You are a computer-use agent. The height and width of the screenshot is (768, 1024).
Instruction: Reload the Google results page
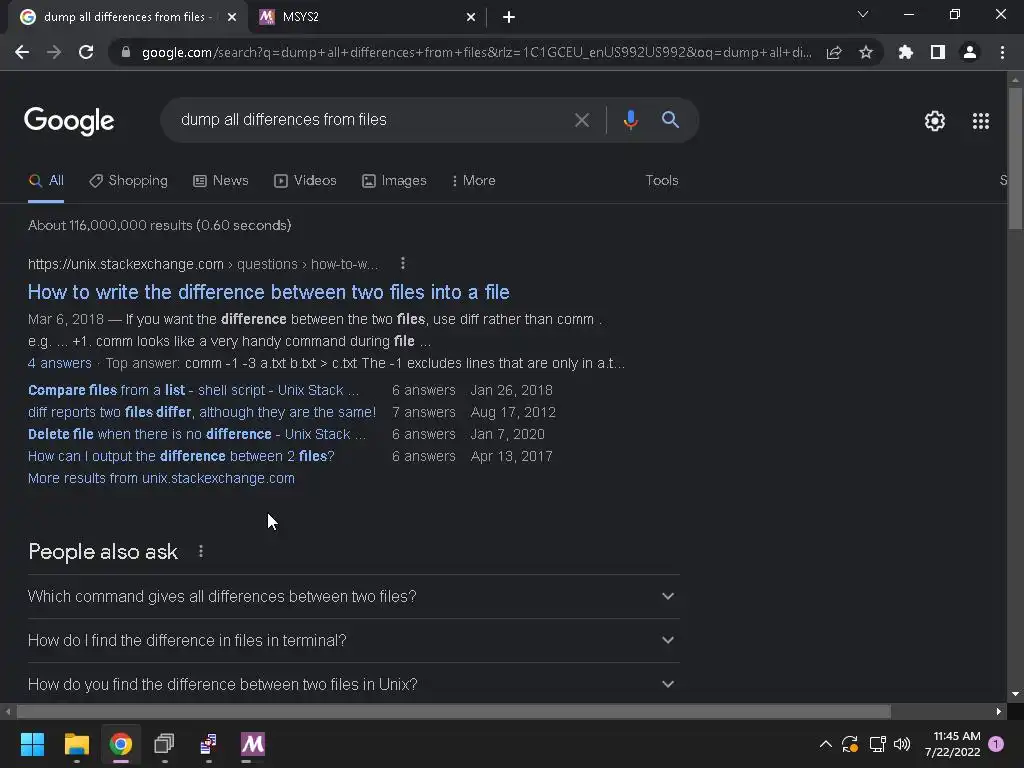[86, 52]
